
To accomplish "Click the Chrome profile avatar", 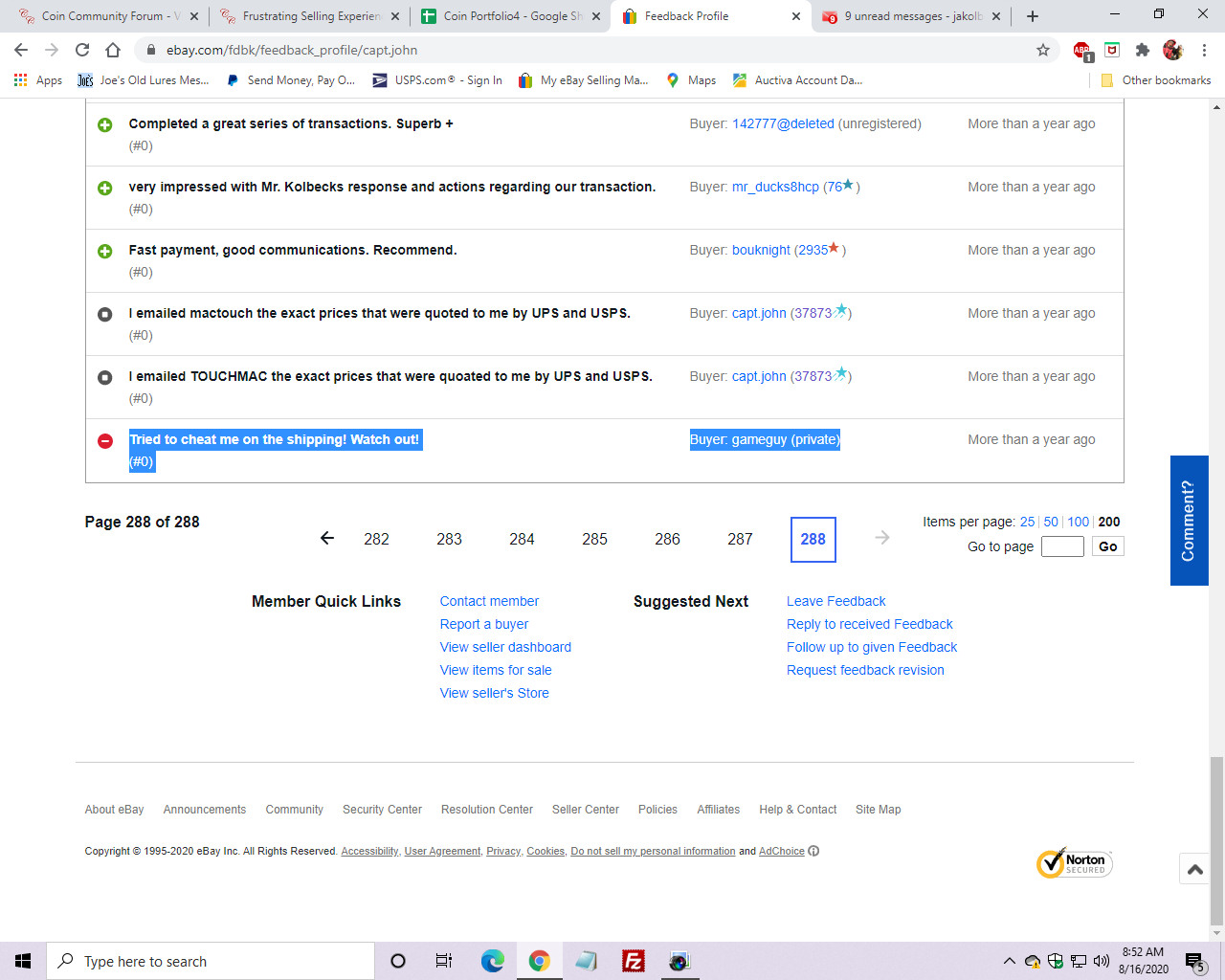I will (1172, 50).
